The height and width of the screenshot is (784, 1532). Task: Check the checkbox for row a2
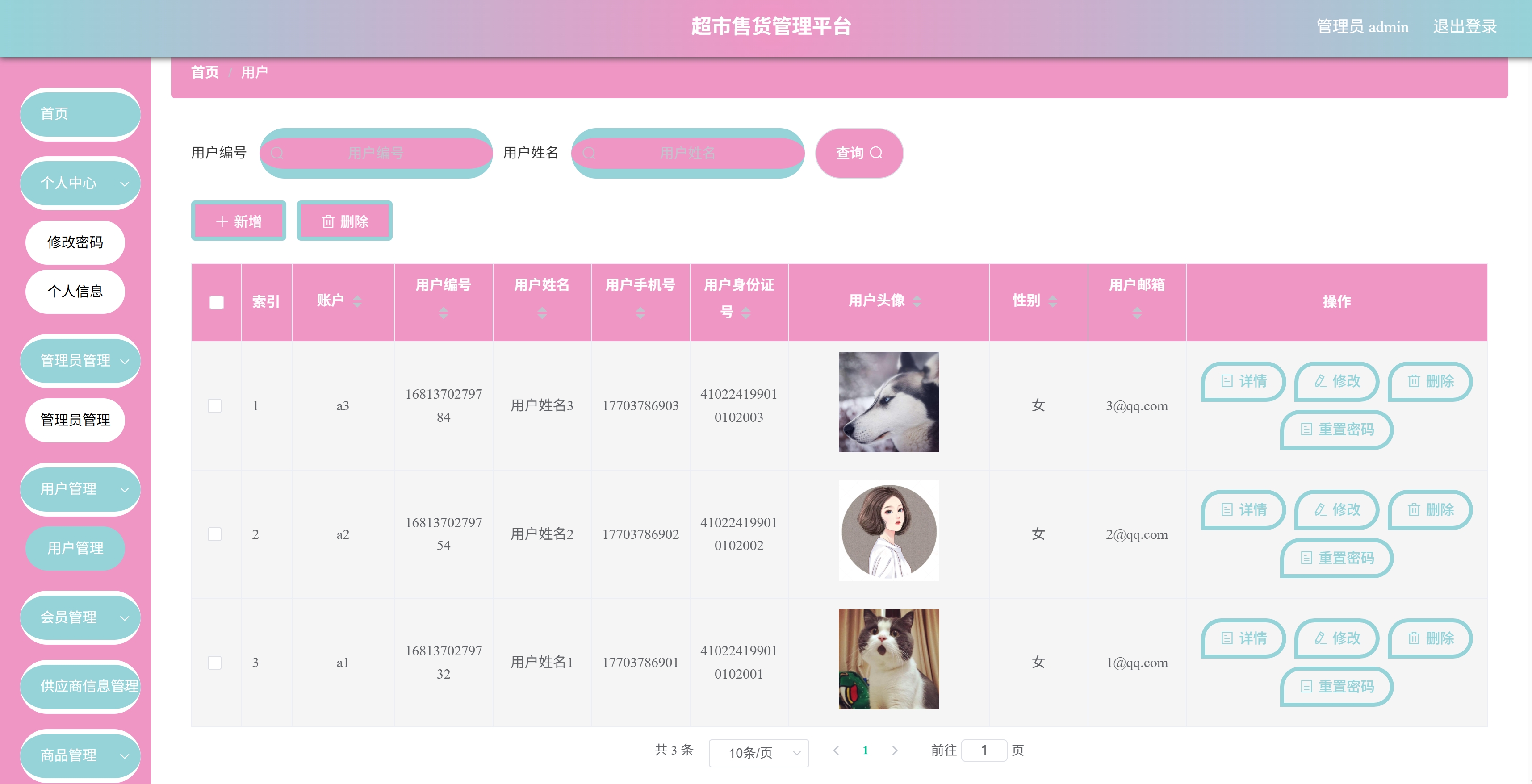[x=215, y=534]
